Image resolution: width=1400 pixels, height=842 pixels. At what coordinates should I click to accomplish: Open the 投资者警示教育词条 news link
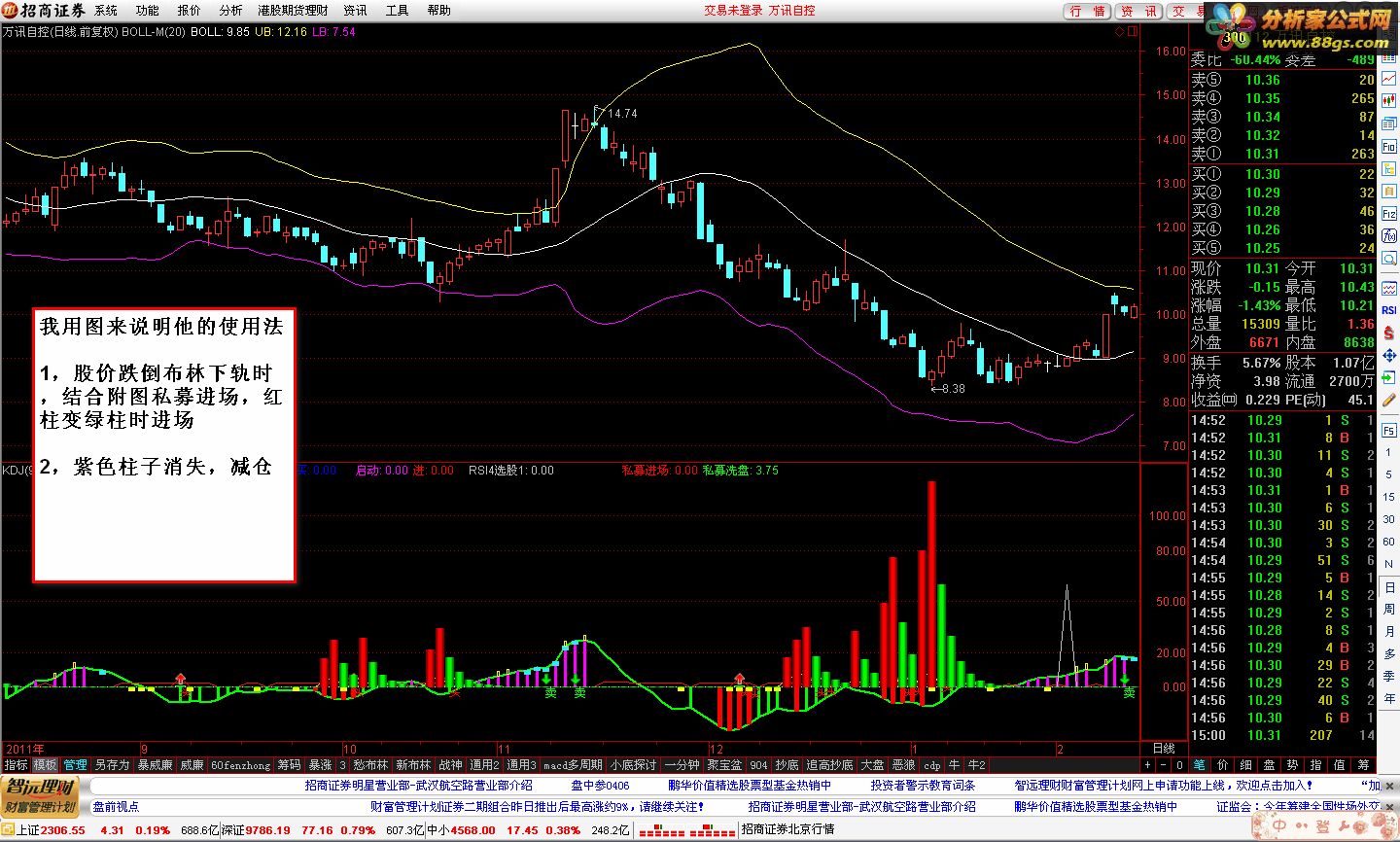point(923,785)
